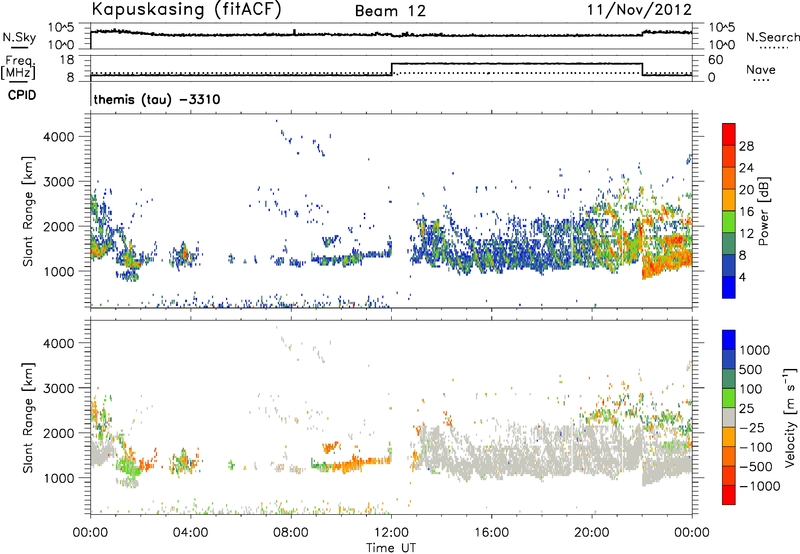Click the Beam 12 label

coord(390,11)
